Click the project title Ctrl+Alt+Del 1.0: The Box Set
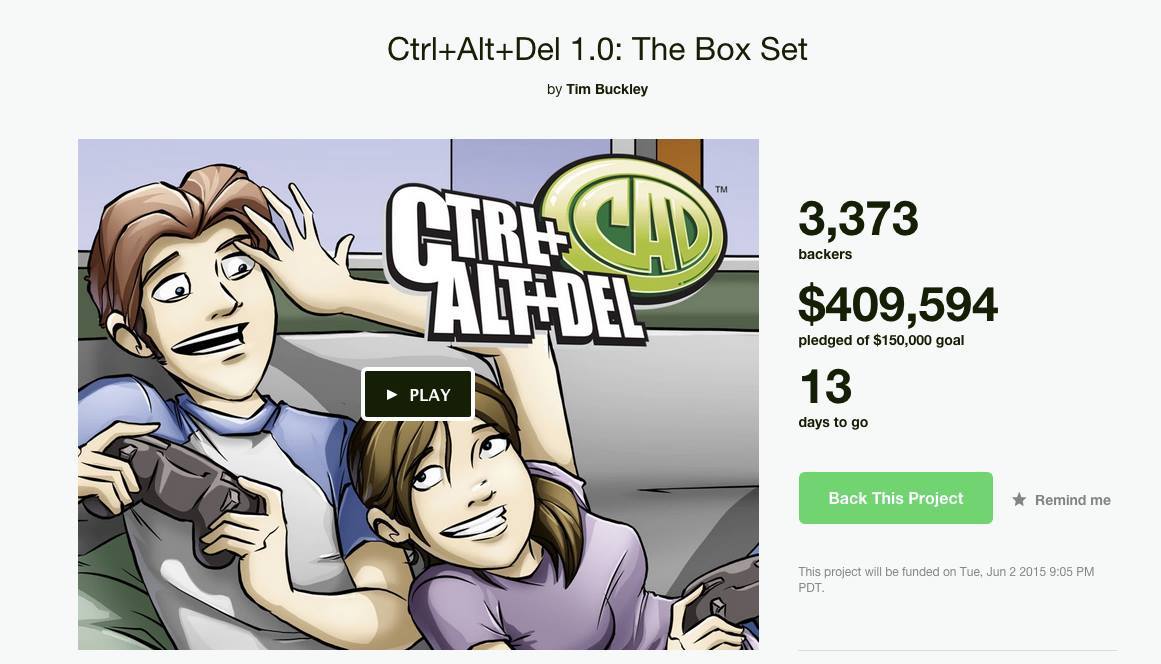Screen dimensions: 1161x664 [597, 50]
